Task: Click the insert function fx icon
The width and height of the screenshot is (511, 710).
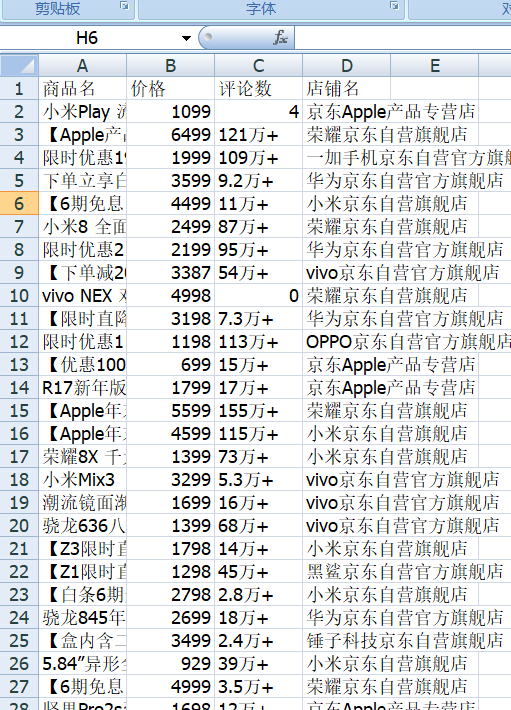Action: (x=280, y=38)
